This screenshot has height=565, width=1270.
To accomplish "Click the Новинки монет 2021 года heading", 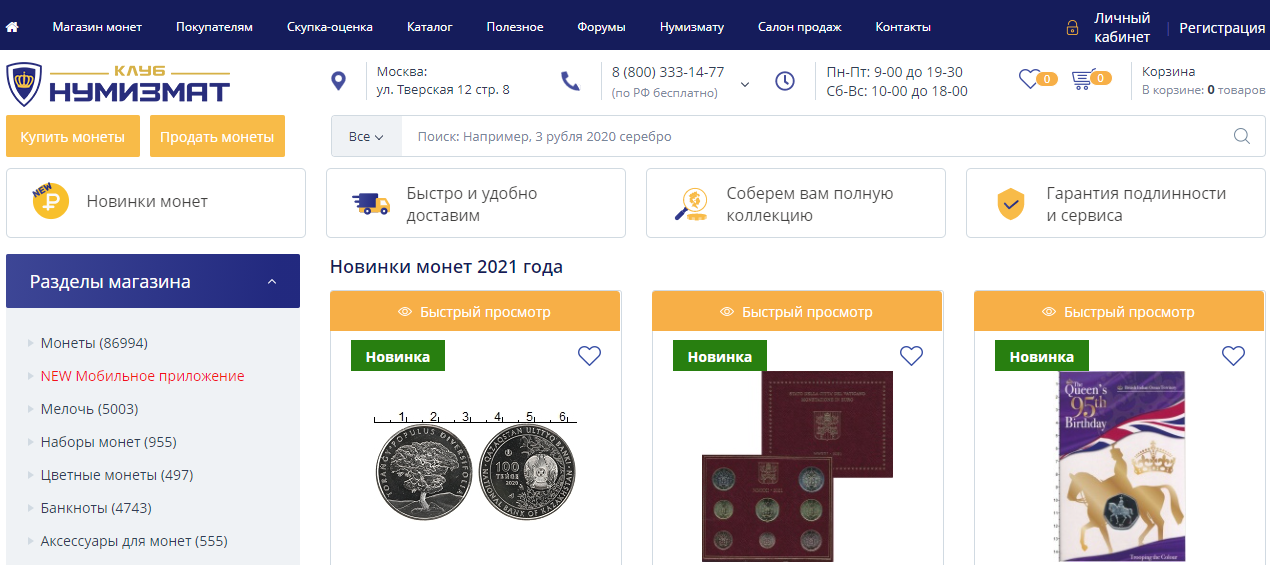I will coord(446,267).
